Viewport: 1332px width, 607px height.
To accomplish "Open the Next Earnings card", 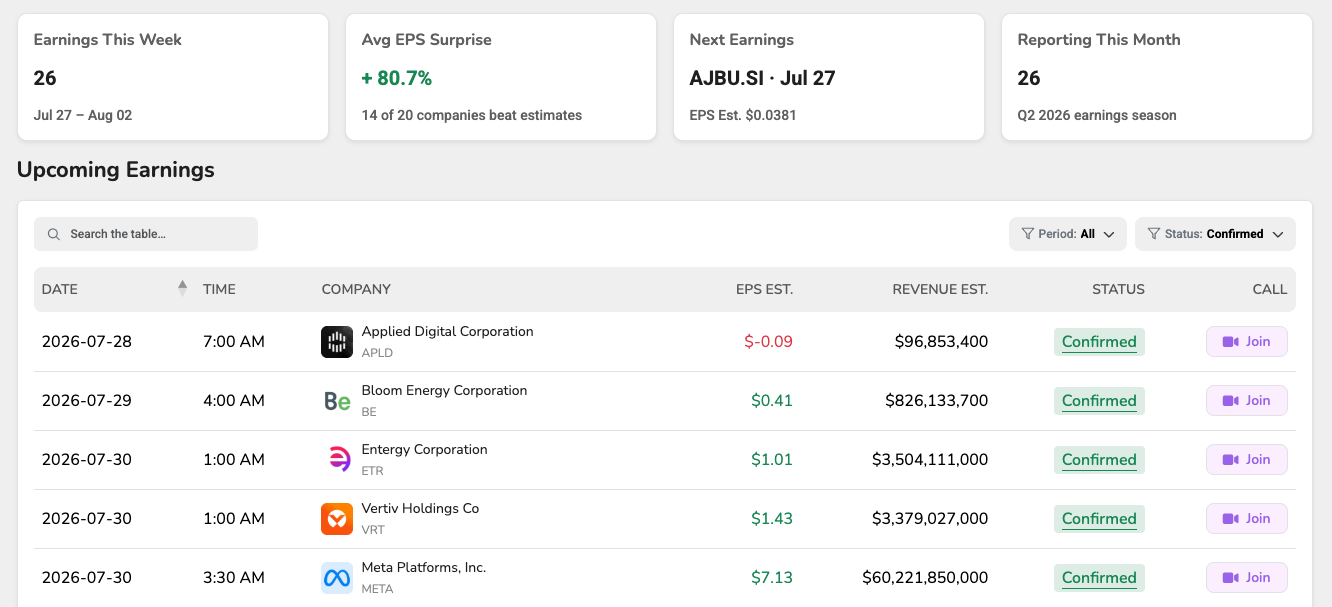I will click(x=829, y=77).
